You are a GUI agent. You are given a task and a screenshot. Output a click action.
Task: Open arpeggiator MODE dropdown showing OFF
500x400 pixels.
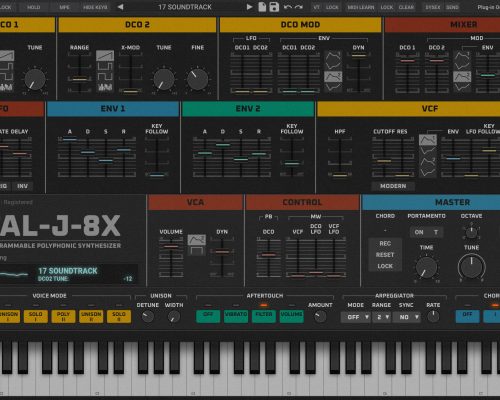[356, 317]
